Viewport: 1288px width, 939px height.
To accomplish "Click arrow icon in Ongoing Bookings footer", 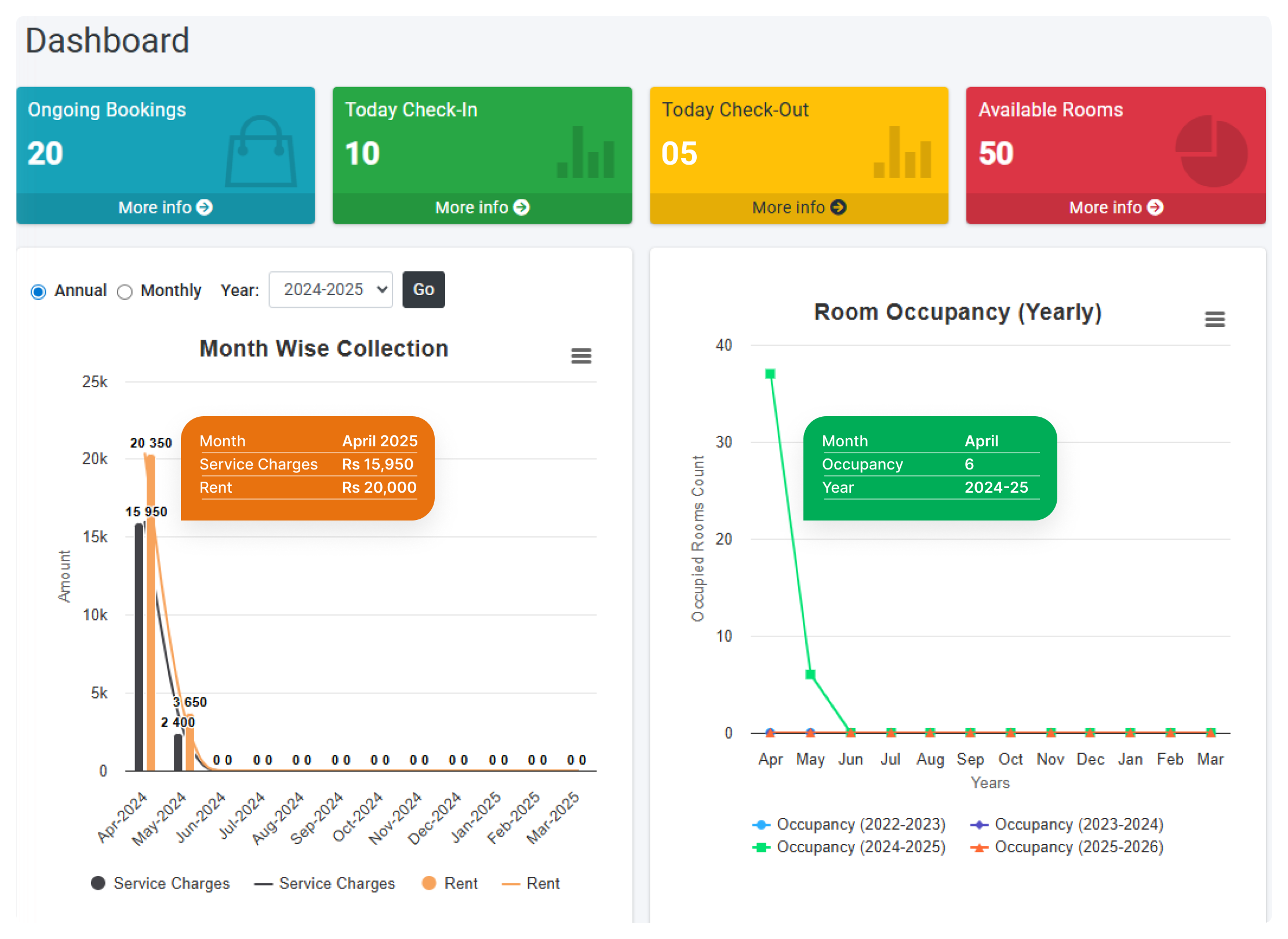I will point(205,208).
